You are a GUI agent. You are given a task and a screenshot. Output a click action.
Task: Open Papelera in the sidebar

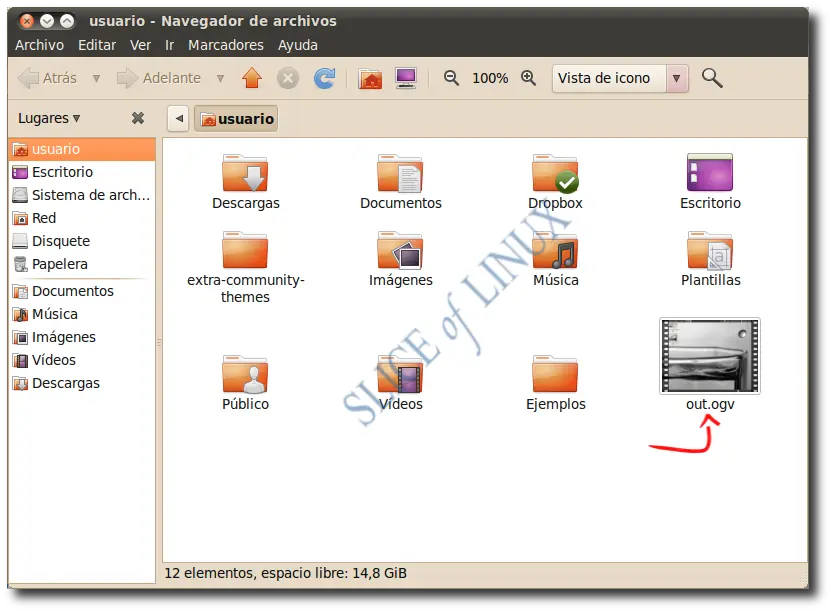click(82, 264)
